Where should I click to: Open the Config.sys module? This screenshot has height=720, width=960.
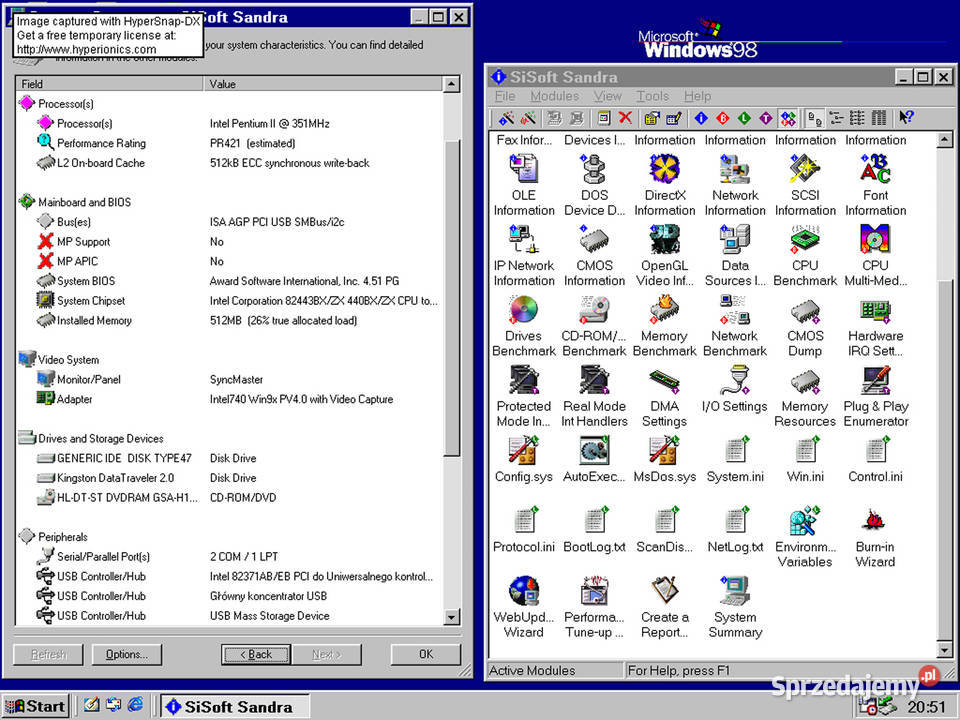[x=523, y=460]
